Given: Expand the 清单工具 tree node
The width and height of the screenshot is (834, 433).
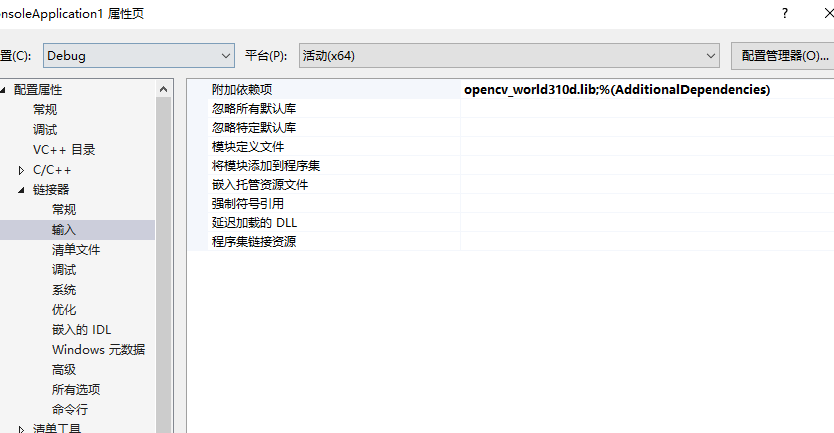Looking at the screenshot, I should pos(21,429).
